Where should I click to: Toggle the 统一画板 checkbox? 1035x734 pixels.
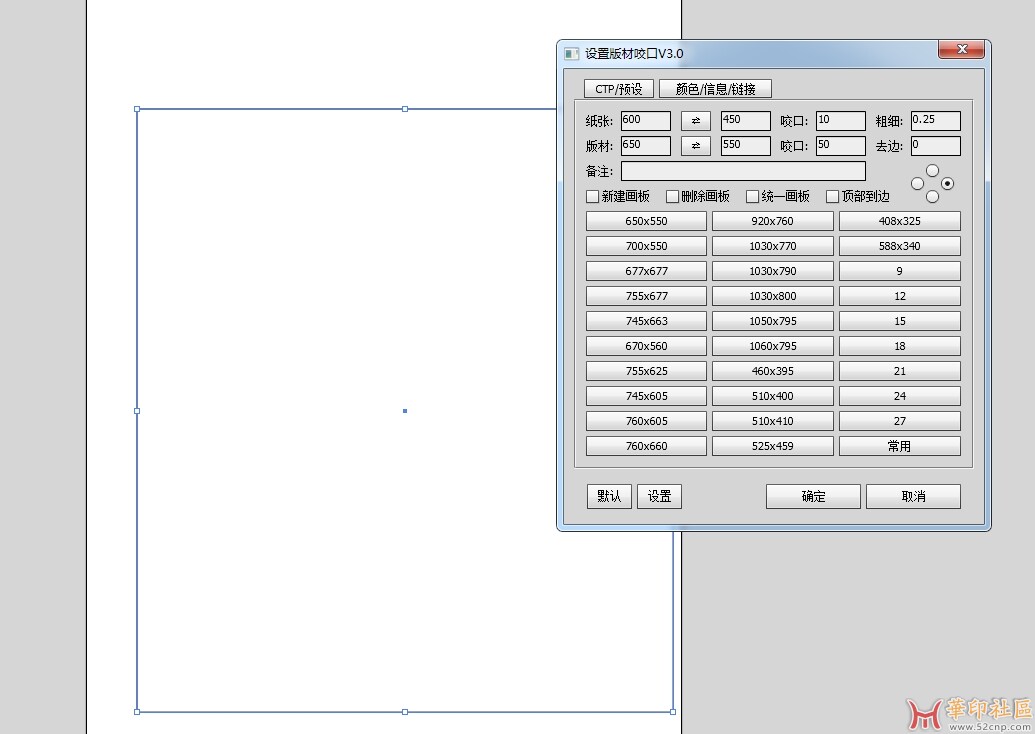click(x=753, y=197)
